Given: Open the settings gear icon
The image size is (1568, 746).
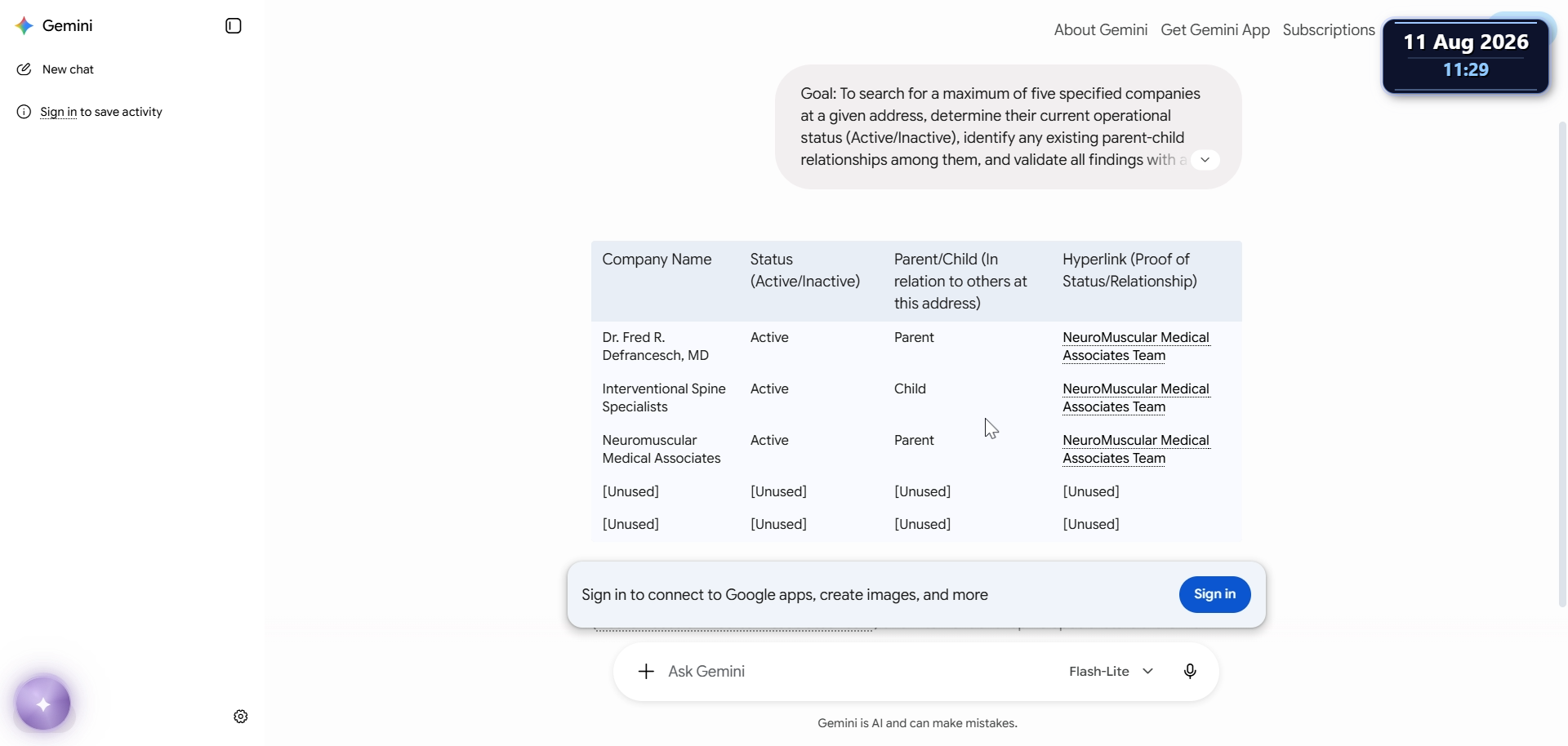Looking at the screenshot, I should pyautogui.click(x=241, y=717).
